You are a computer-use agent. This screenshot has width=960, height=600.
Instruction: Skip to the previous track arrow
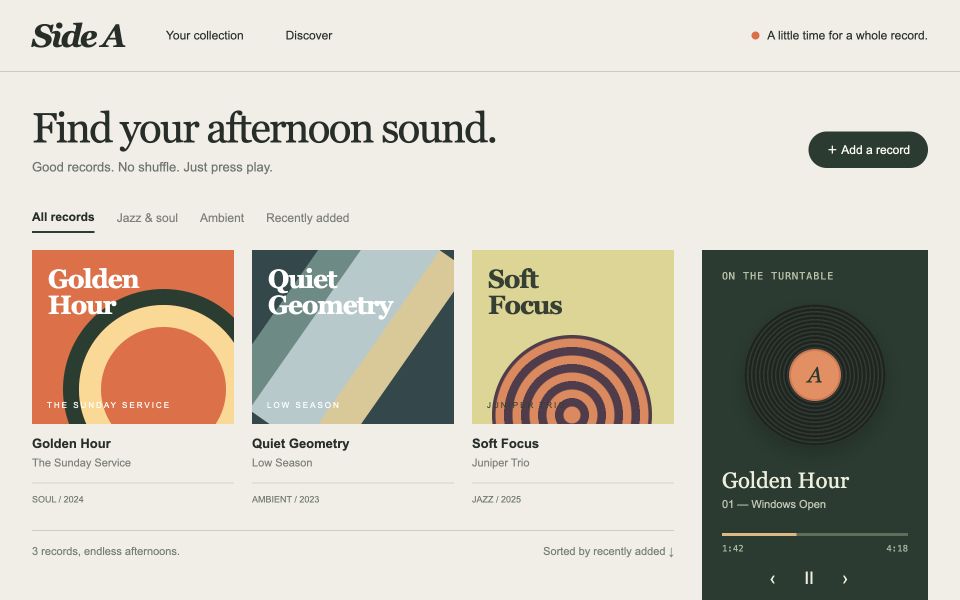coord(773,579)
